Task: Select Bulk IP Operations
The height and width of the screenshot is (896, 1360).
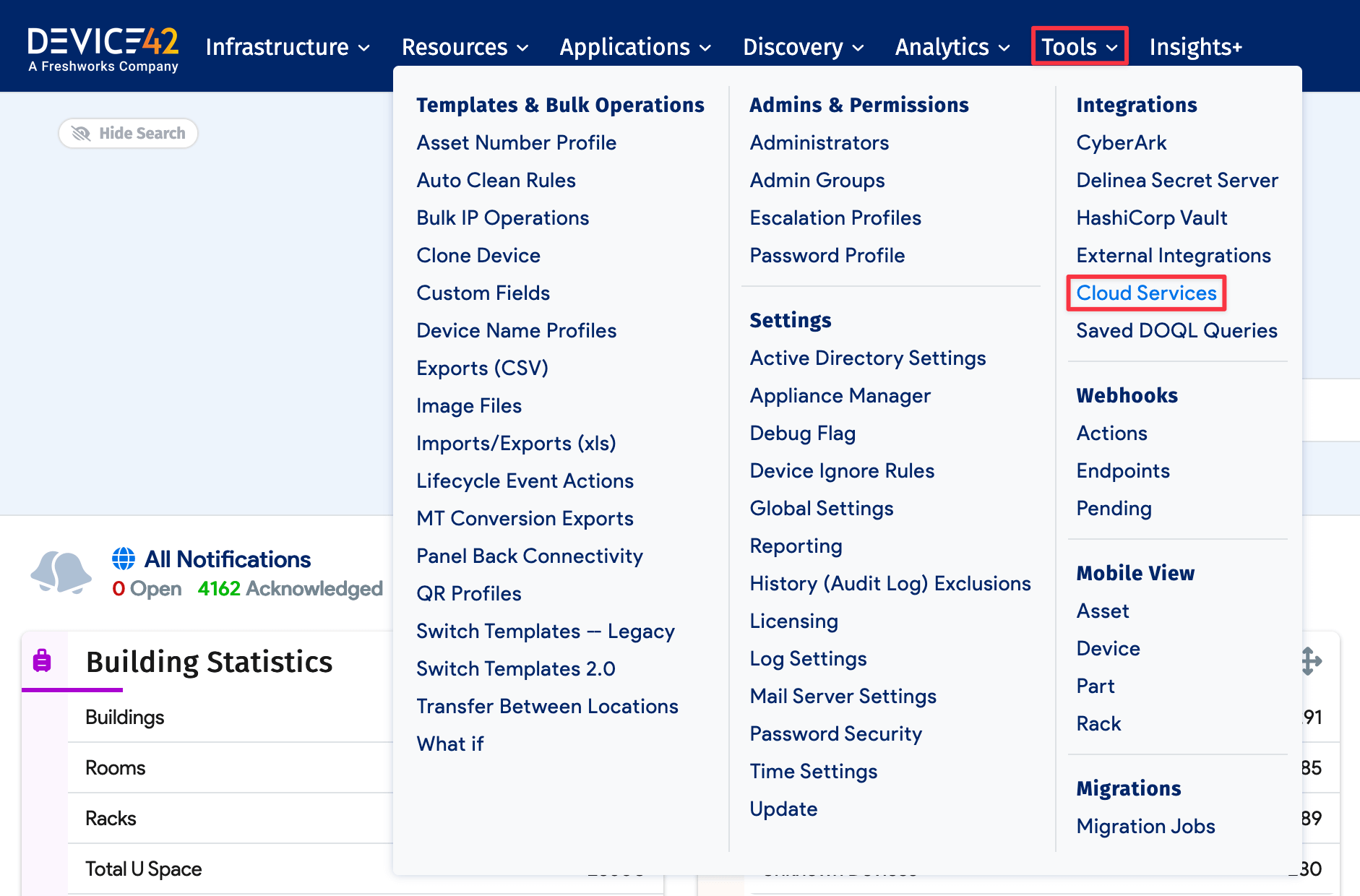Action: [x=502, y=217]
